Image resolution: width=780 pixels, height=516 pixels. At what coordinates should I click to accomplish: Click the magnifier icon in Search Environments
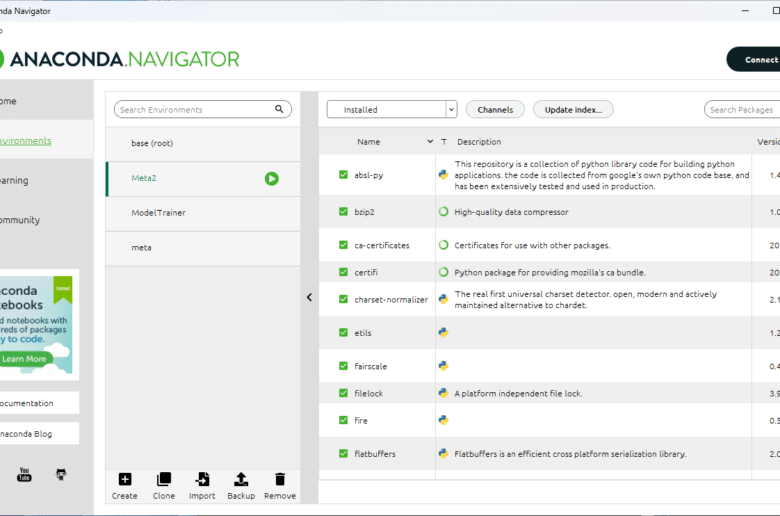point(279,109)
